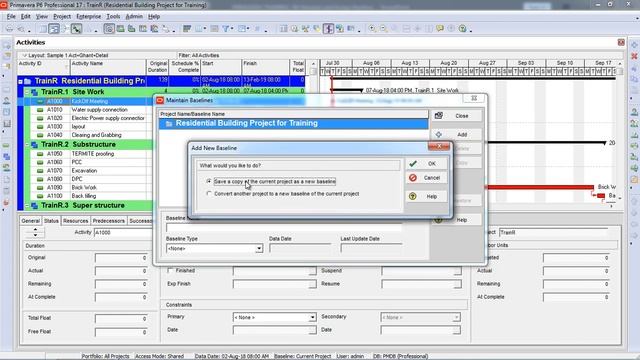The width and height of the screenshot is (640, 360).
Task: Click folder icon in Residential Building baseline row
Action: coord(169,124)
